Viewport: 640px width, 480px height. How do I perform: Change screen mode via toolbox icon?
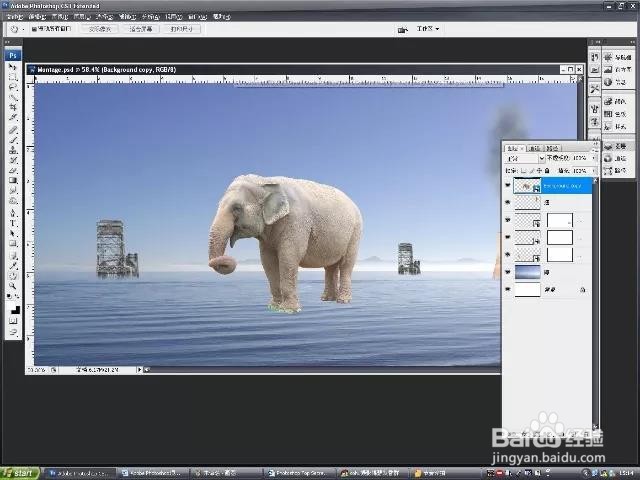click(x=13, y=332)
